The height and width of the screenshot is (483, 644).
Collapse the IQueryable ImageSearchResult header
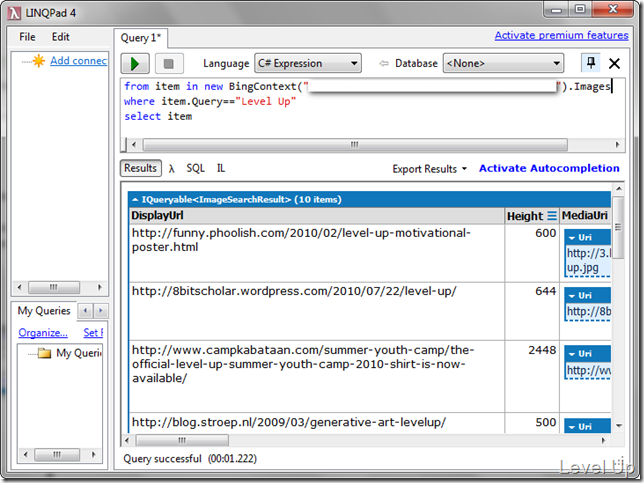tap(135, 200)
